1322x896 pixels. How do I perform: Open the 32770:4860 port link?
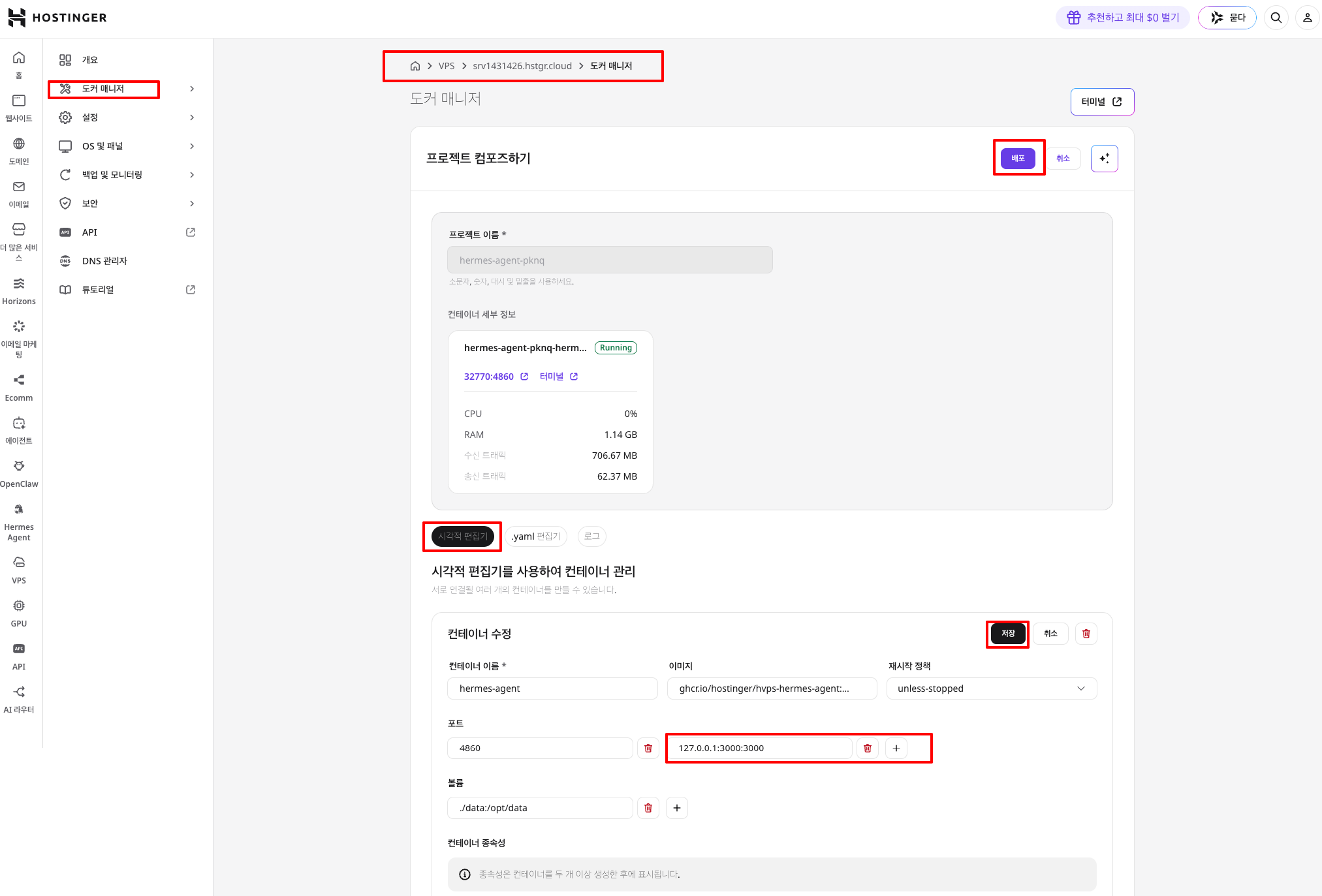496,377
